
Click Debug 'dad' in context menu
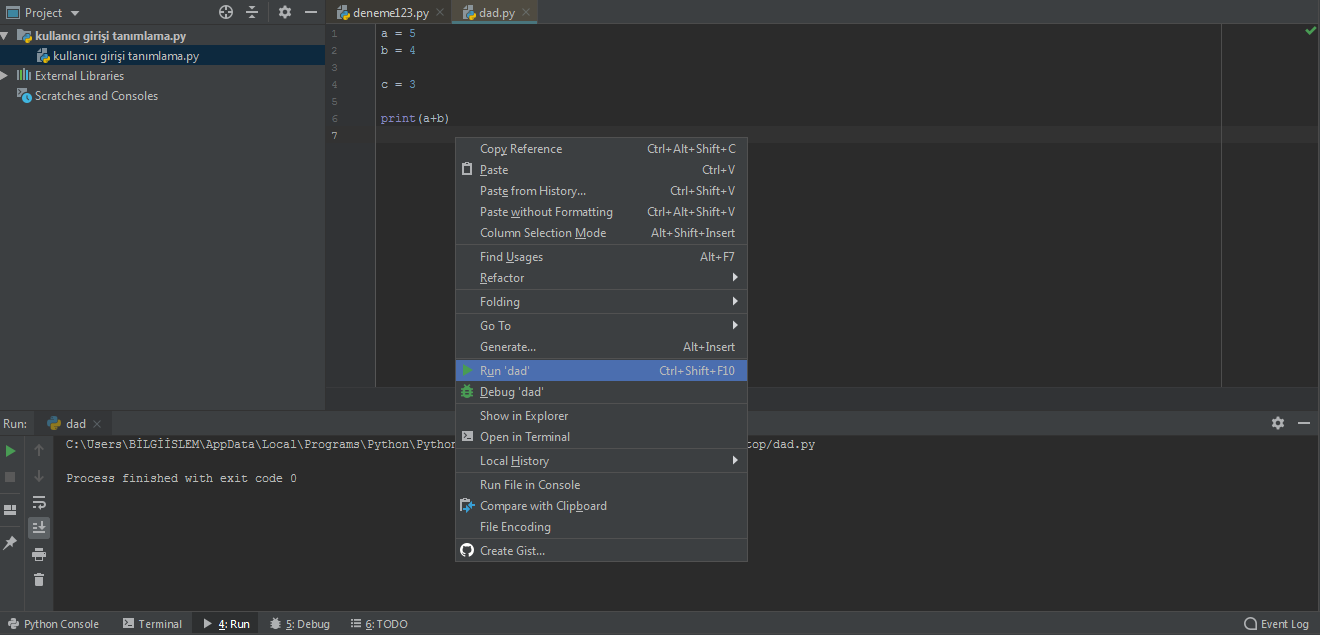click(601, 392)
